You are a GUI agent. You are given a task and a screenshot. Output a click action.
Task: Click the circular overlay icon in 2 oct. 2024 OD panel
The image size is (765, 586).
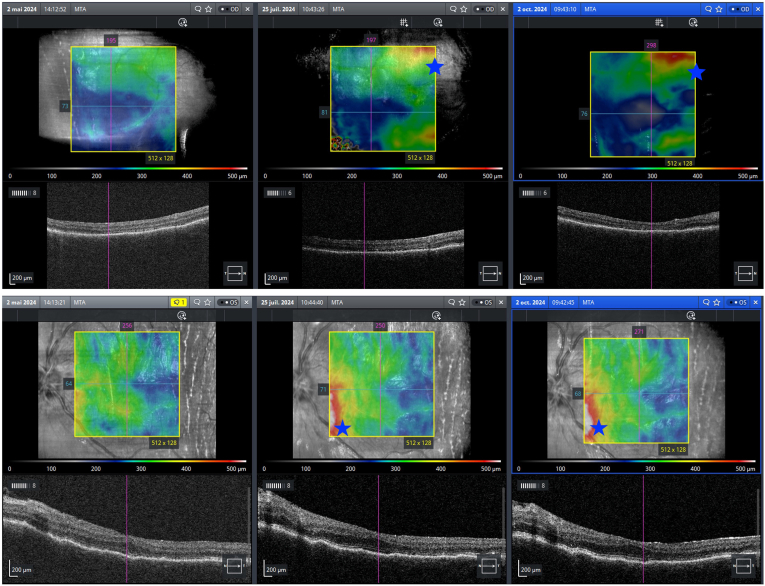[x=693, y=22]
